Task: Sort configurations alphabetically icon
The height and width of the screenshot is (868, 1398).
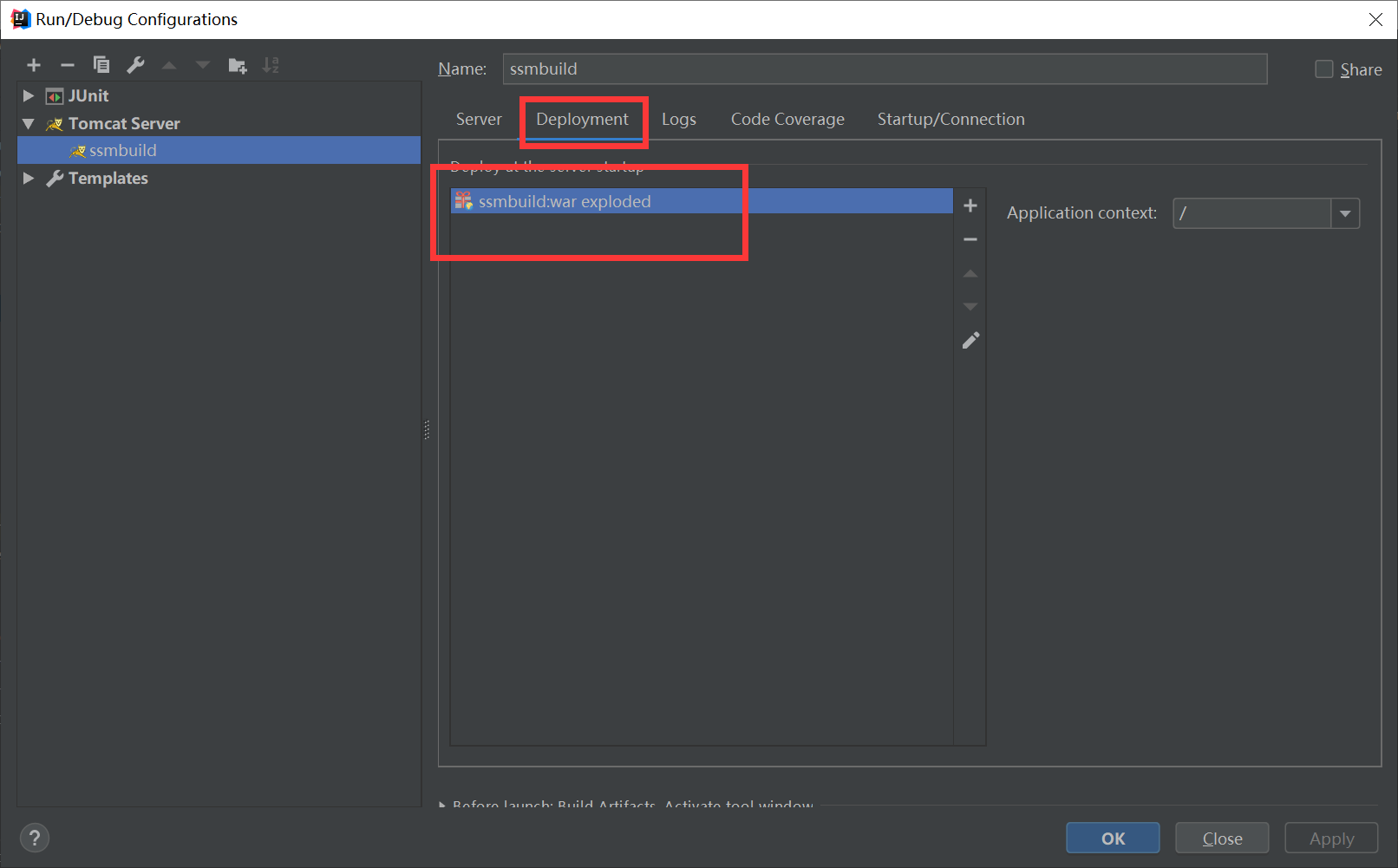Action: click(271, 65)
